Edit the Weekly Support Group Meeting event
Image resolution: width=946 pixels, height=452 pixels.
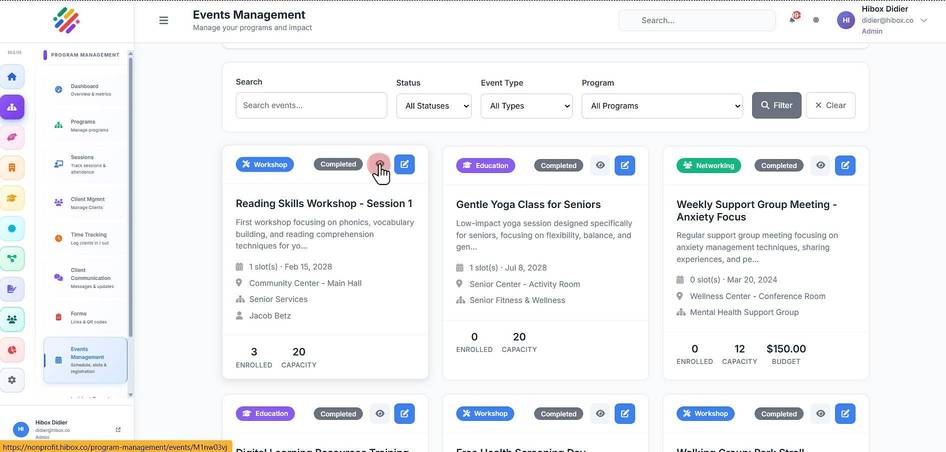845,165
